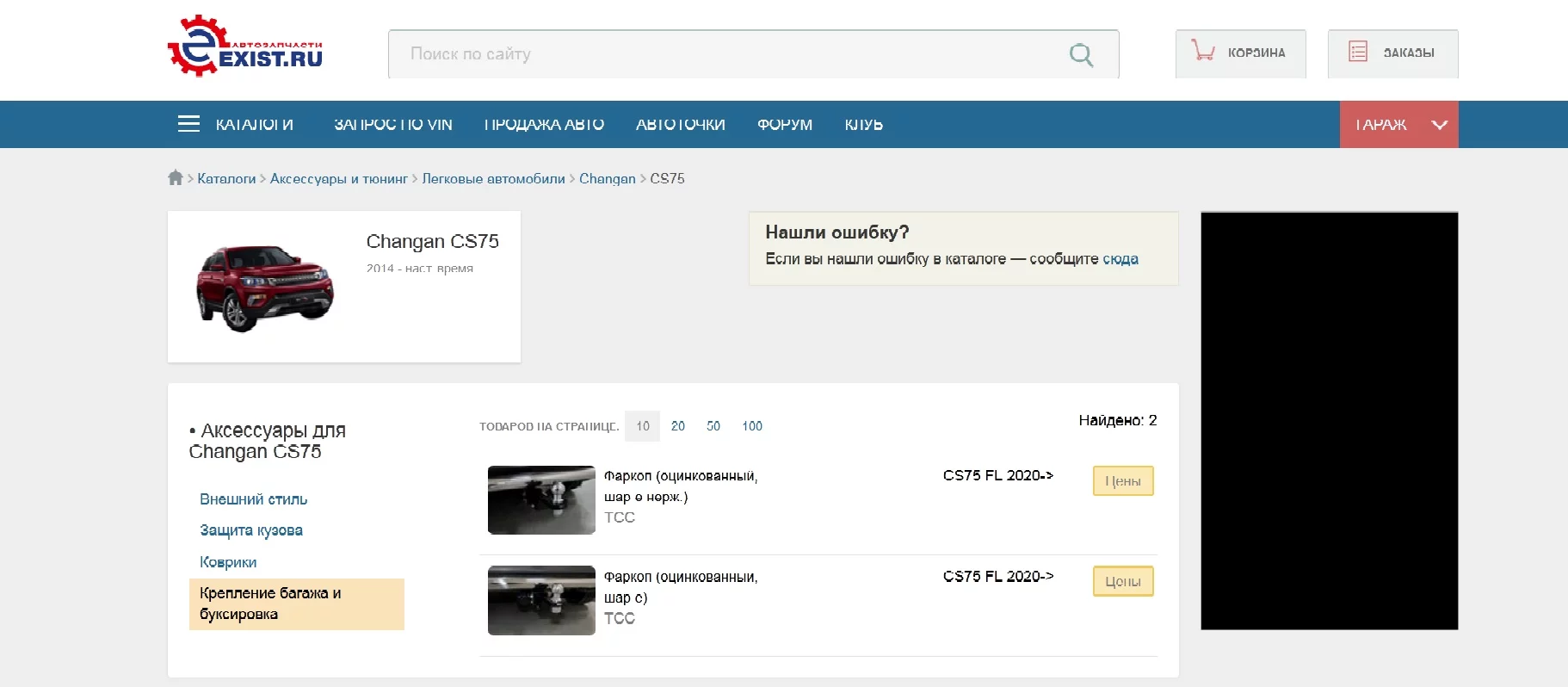Screen dimensions: 1568x687
Task: Click Цены button for шар е нерж. фаркоп
Action: [x=1123, y=481]
